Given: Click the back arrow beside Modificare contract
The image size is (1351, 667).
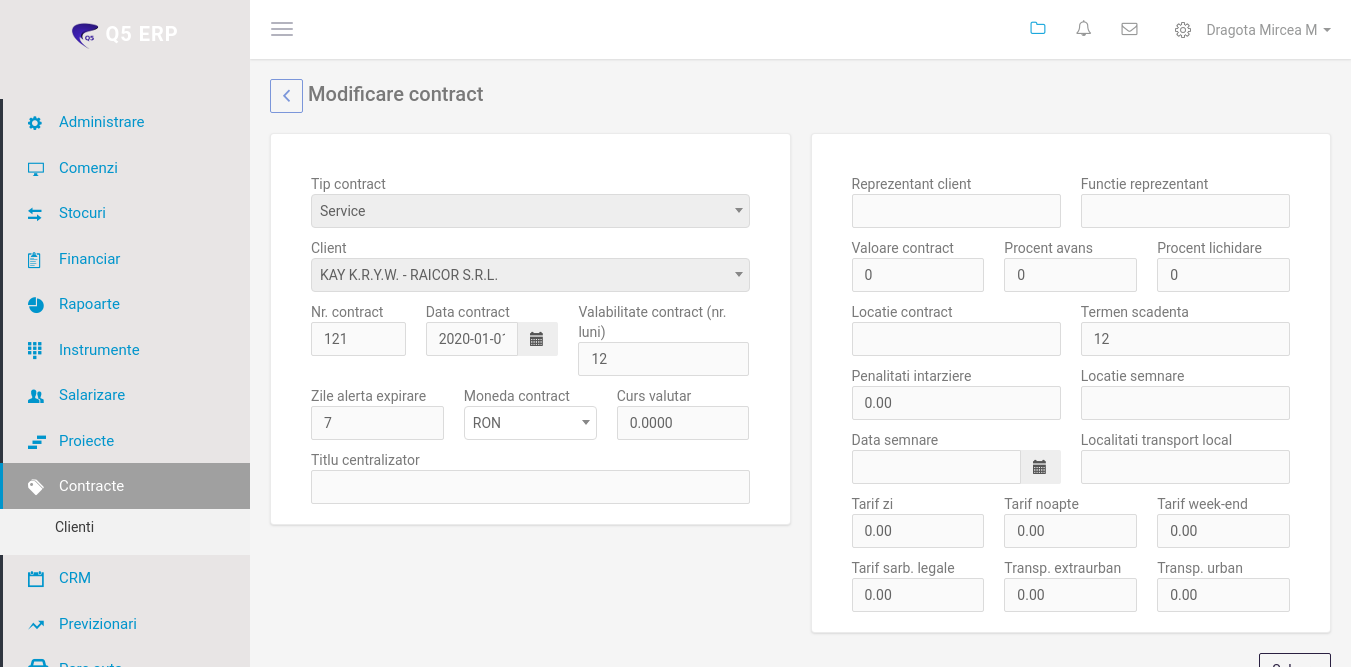Looking at the screenshot, I should (x=286, y=96).
